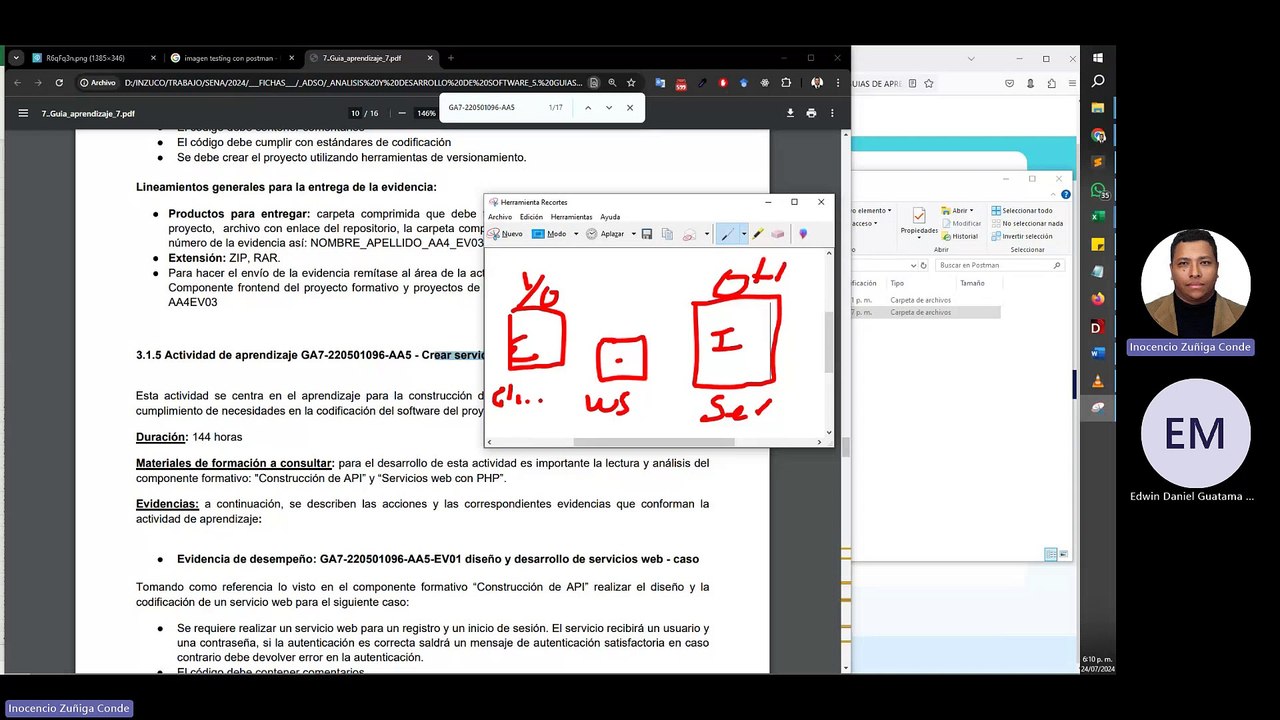Open the Chrome extensions puzzle icon
This screenshot has height=720, width=1280.
[x=786, y=83]
